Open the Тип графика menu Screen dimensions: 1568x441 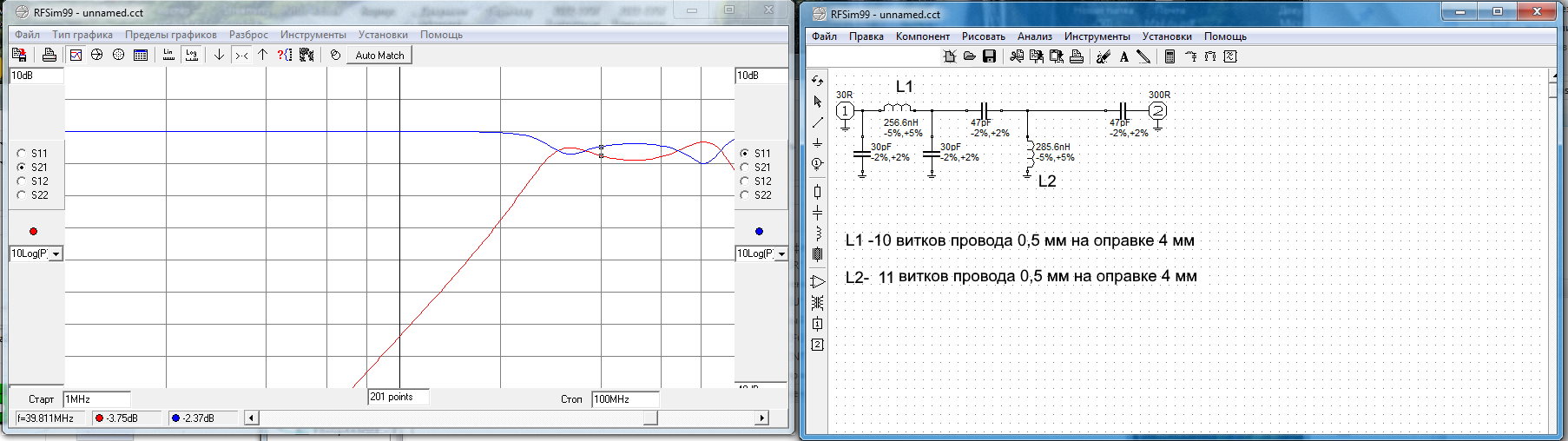click(82, 35)
